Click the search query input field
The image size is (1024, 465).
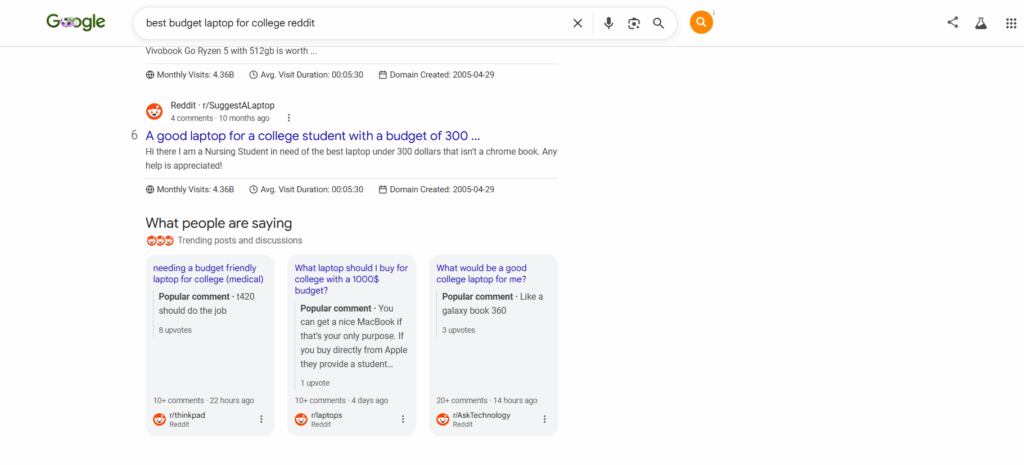(353, 24)
